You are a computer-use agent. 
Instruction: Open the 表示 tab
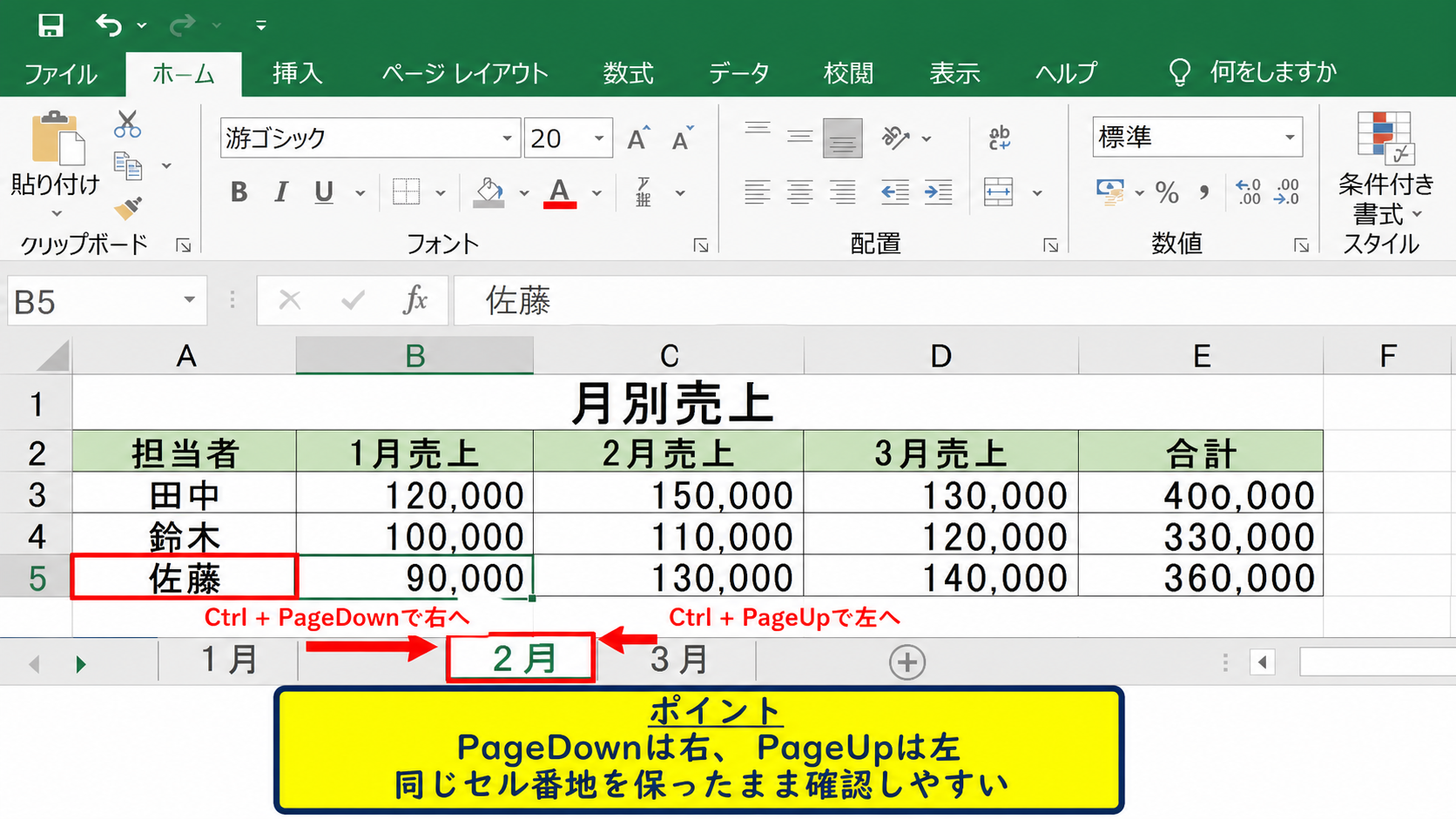(954, 73)
